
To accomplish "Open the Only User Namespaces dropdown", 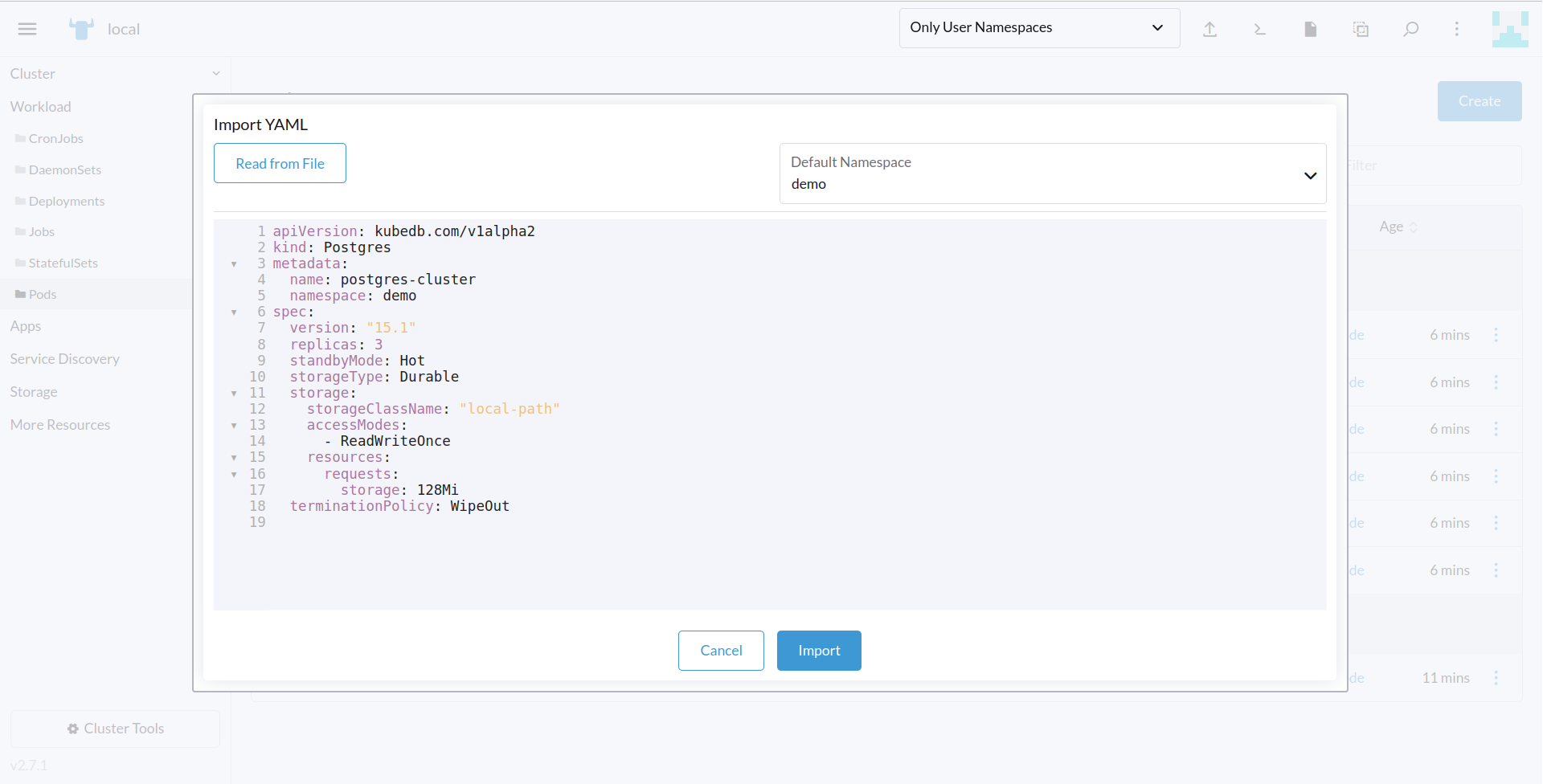I will [x=1038, y=28].
